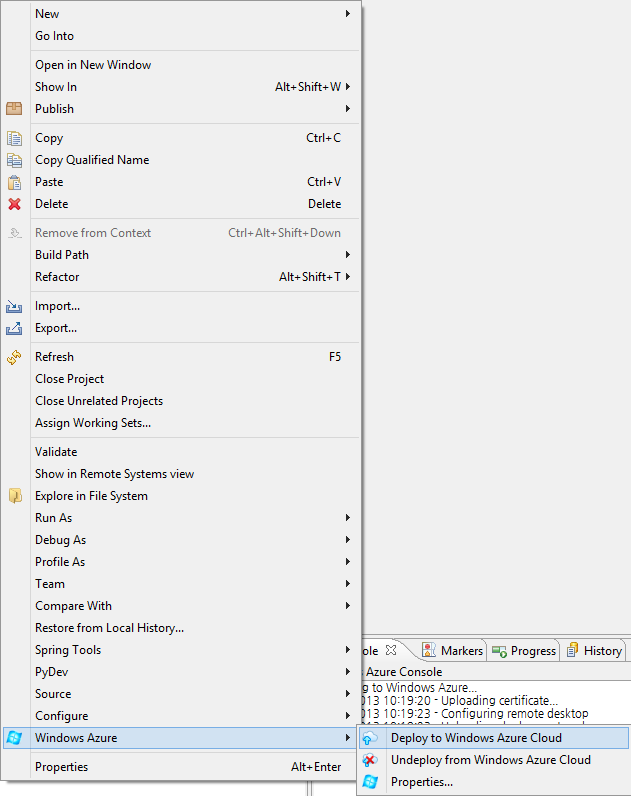This screenshot has height=796, width=631.
Task: Expand the Debug As submenu arrow
Action: coord(348,540)
